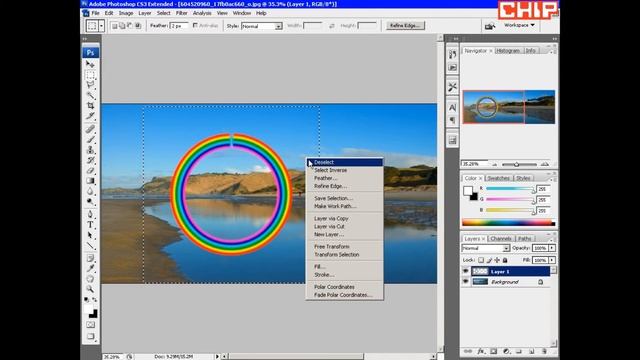The height and width of the screenshot is (360, 640).
Task: Enable Lock image pixels
Action: click(489, 260)
